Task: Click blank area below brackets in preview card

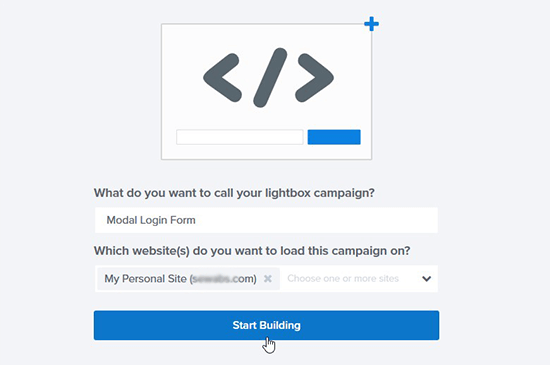Action: tap(266, 118)
